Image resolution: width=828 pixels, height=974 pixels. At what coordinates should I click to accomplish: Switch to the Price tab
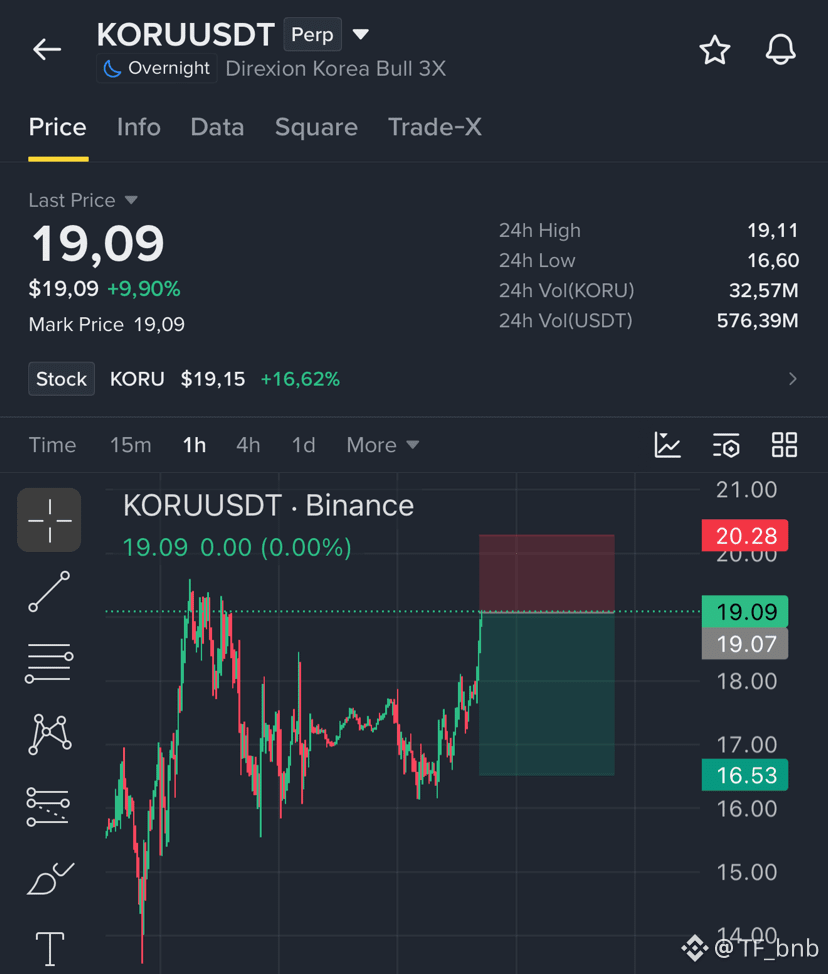(x=58, y=127)
